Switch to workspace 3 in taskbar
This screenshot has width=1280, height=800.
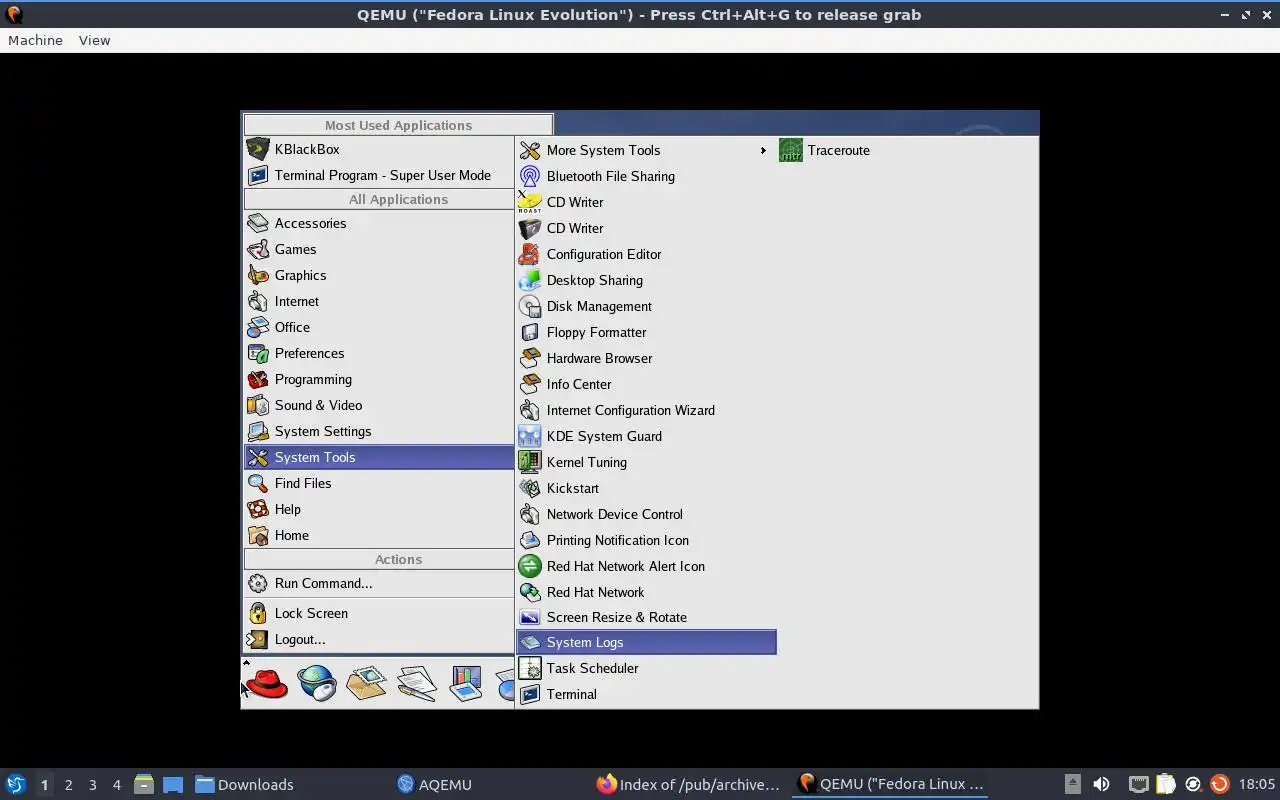point(92,785)
